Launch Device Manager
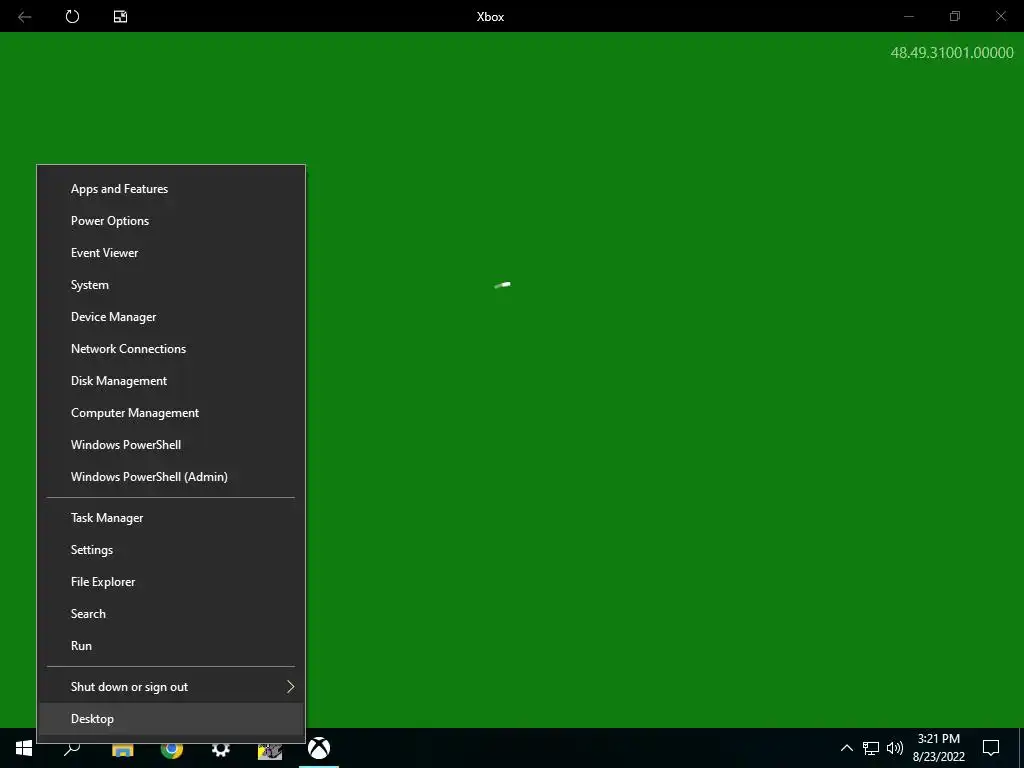Viewport: 1024px width, 768px height. pyautogui.click(x=171, y=317)
